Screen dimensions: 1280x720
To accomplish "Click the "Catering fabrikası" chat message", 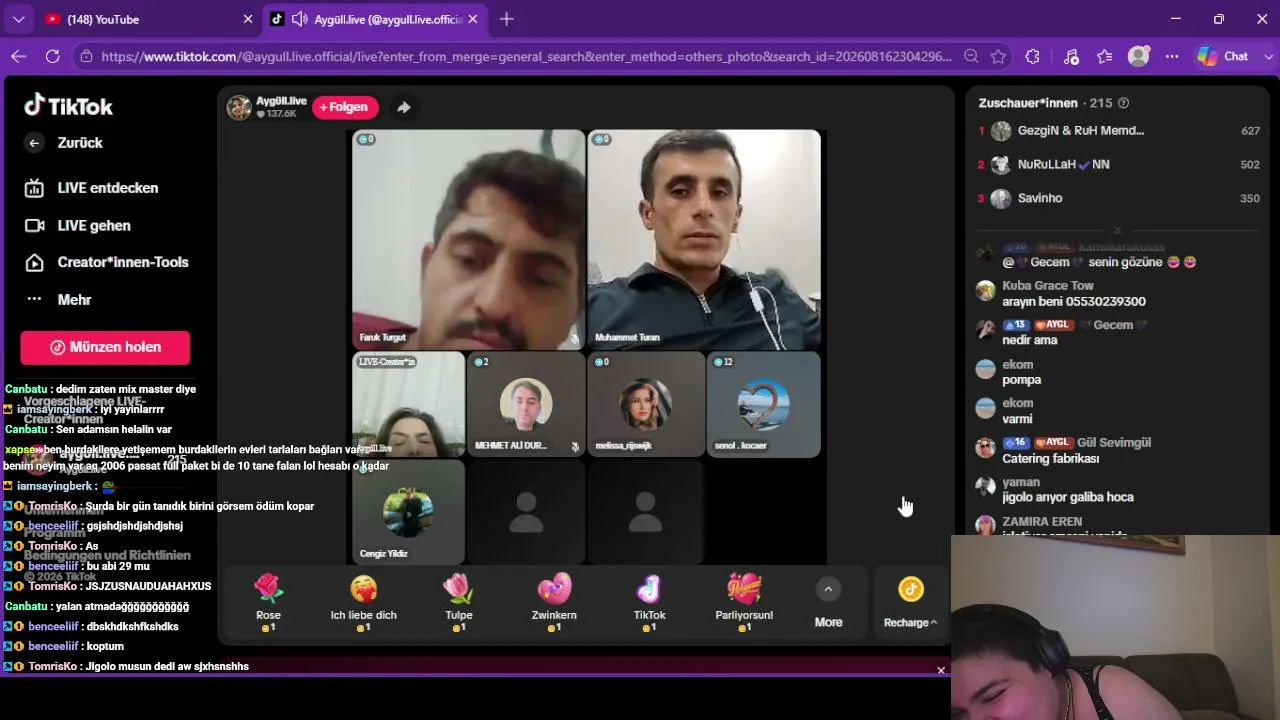I will coord(1051,459).
